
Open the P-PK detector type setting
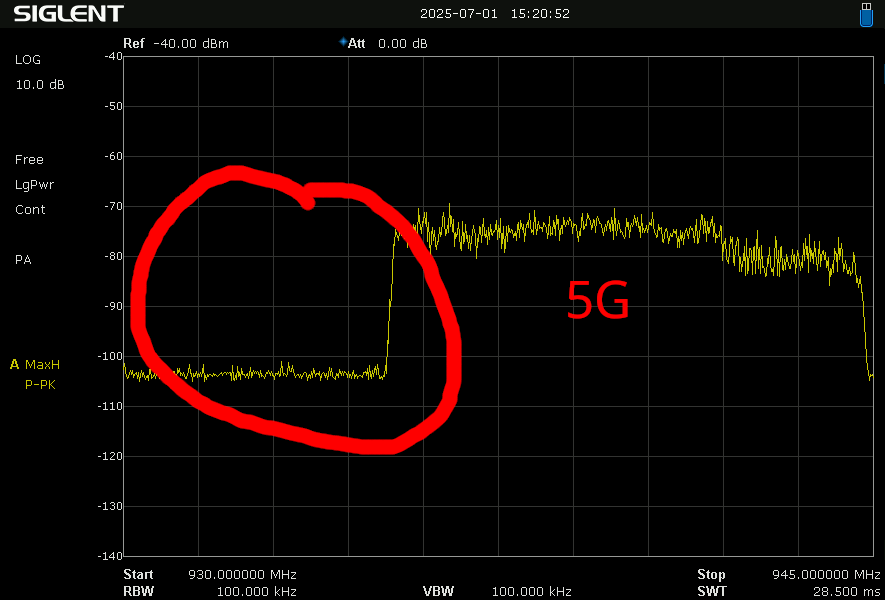pyautogui.click(x=40, y=384)
